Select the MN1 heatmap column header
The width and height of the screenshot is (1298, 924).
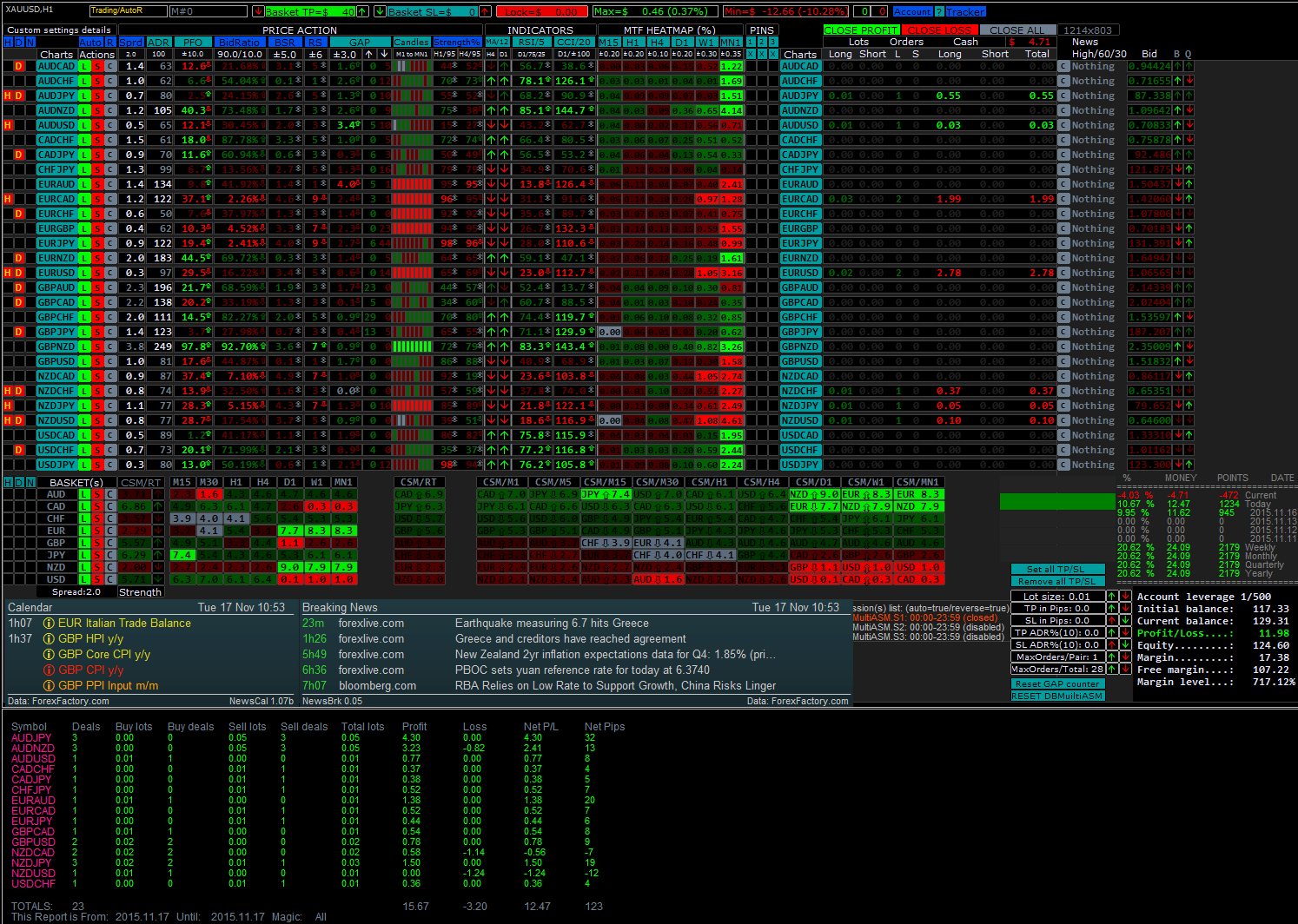pyautogui.click(x=731, y=42)
